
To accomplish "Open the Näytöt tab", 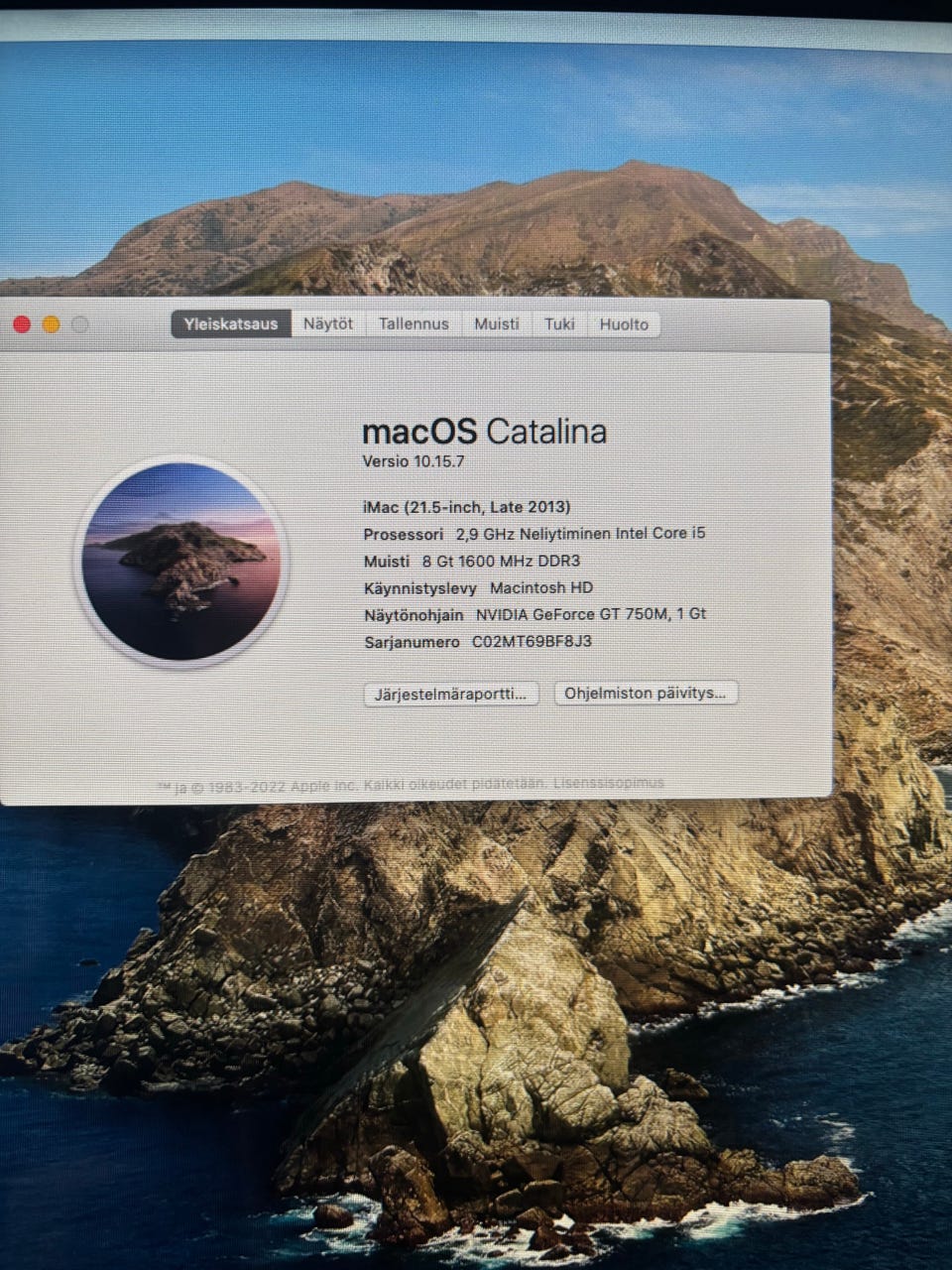I will click(328, 323).
